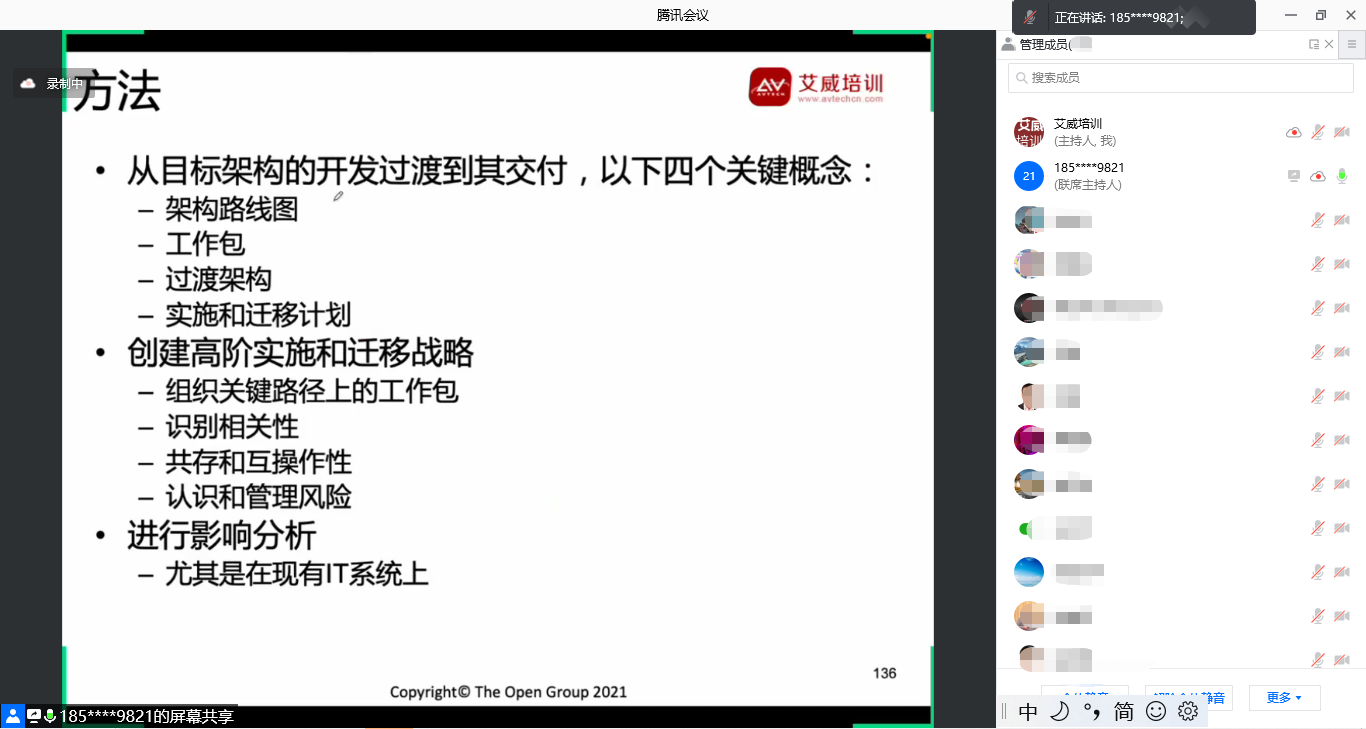1366x729 pixels.
Task: Toggle punctuation mode on the IME bar
Action: coord(1091,712)
